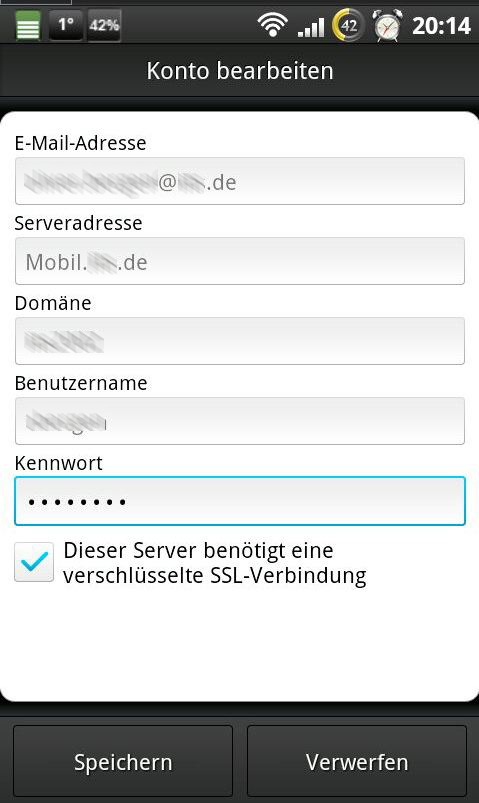The image size is (479, 803).
Task: Focus the Domäne input field
Action: 240,341
